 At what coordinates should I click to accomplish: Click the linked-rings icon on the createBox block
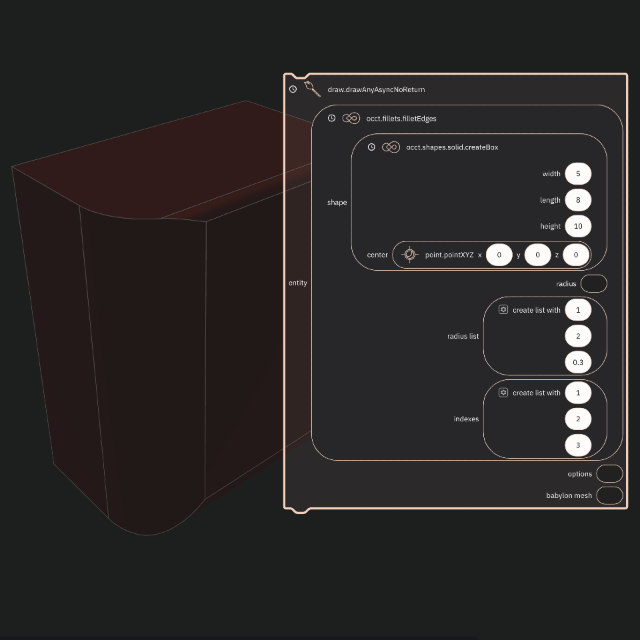[391, 147]
